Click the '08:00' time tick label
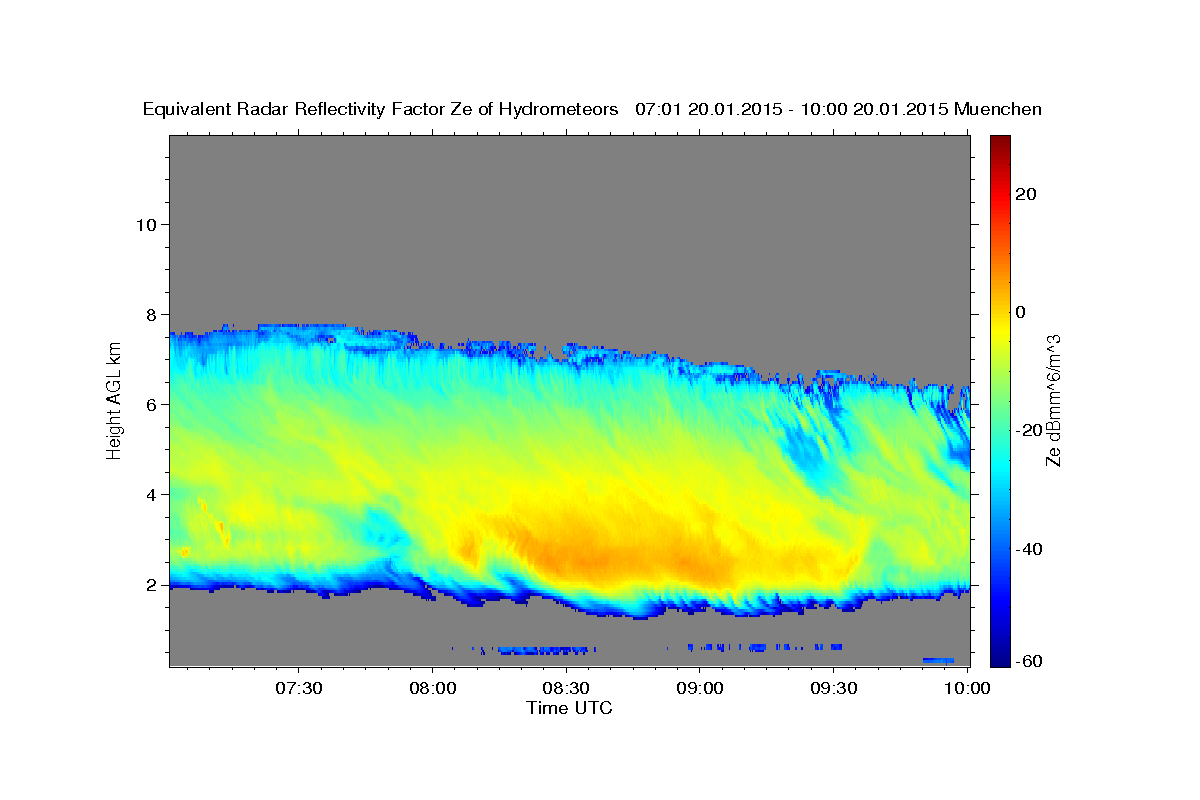 (433, 688)
